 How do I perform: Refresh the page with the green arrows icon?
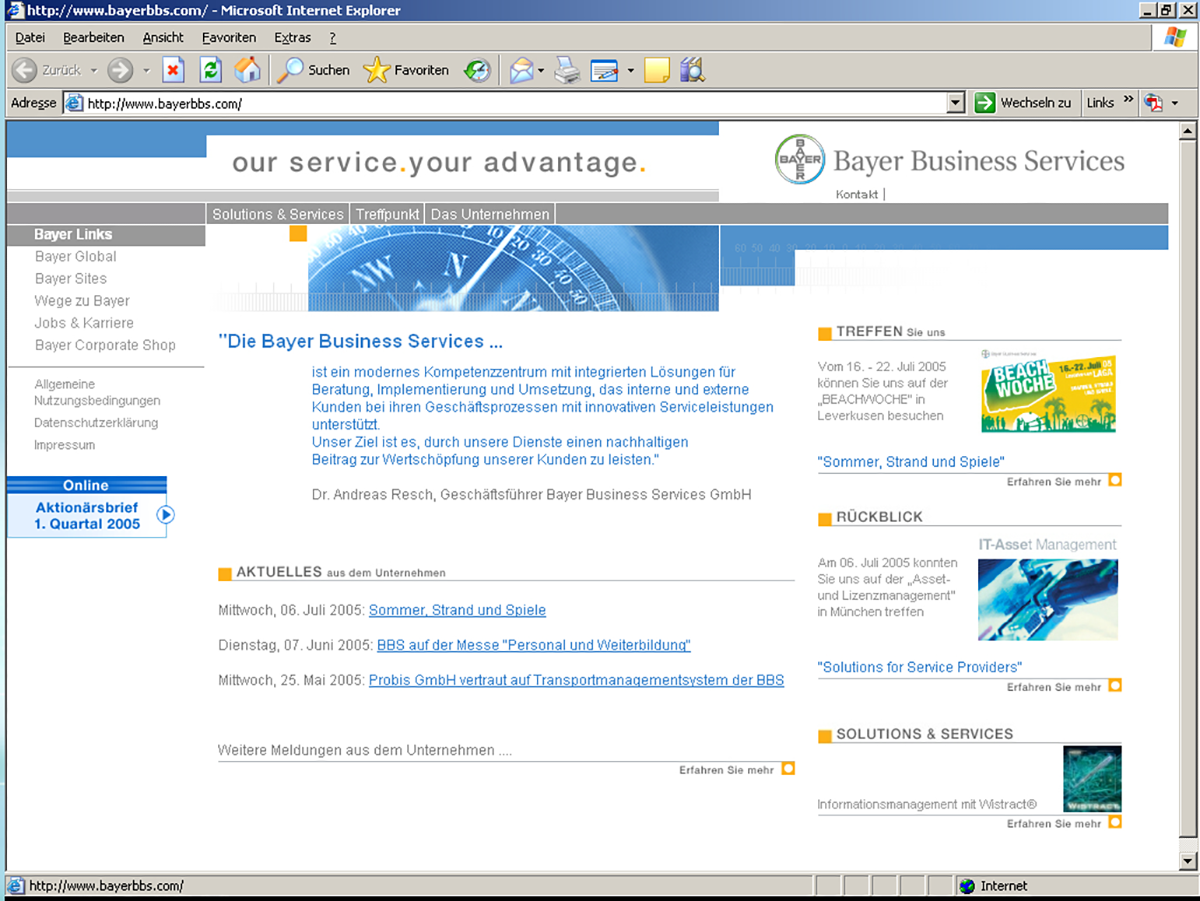[210, 70]
